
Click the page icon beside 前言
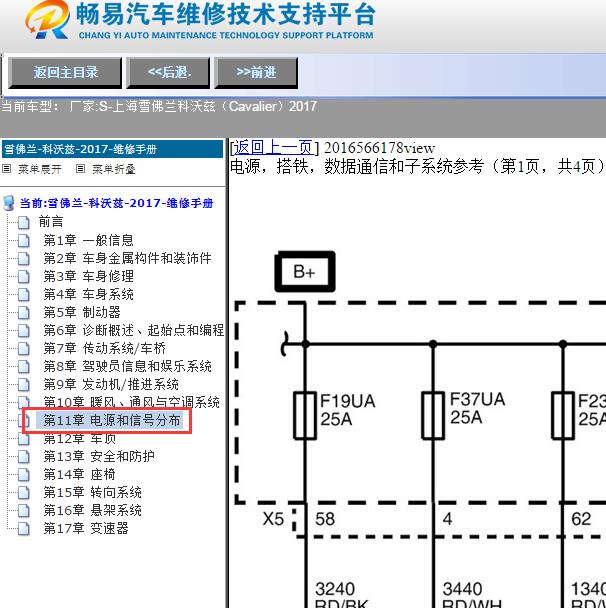pyautogui.click(x=24, y=222)
